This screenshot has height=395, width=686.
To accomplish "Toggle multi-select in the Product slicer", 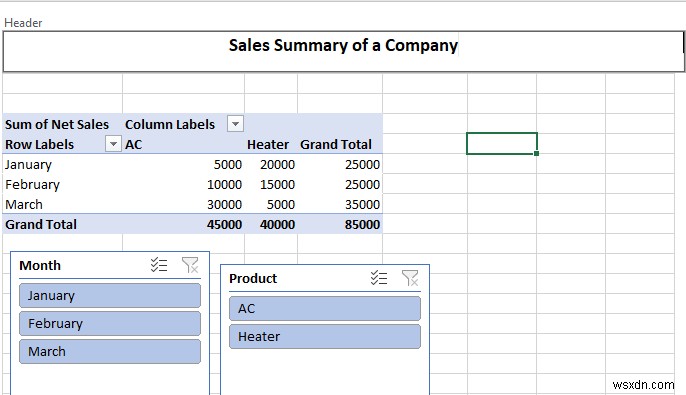I will (378, 278).
